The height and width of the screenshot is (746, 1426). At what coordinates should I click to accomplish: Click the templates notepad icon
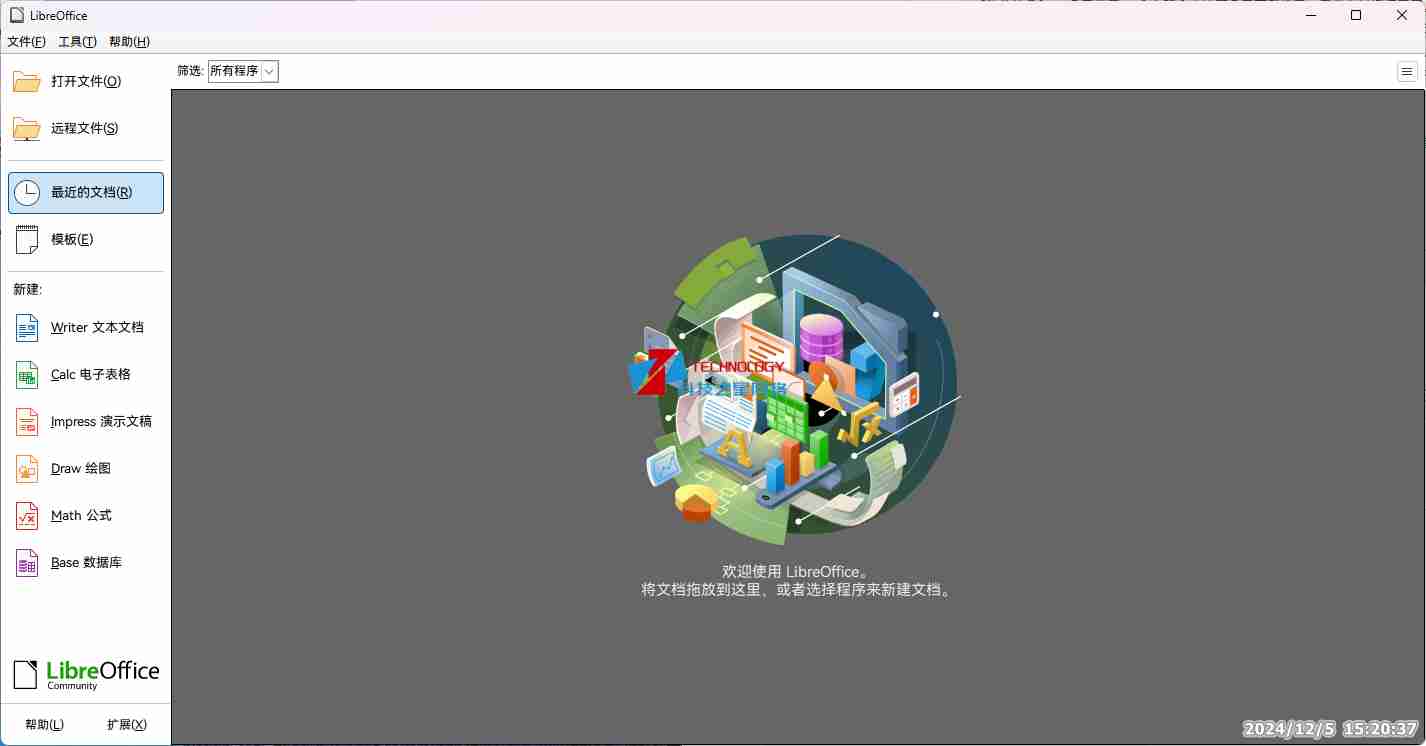(27, 240)
